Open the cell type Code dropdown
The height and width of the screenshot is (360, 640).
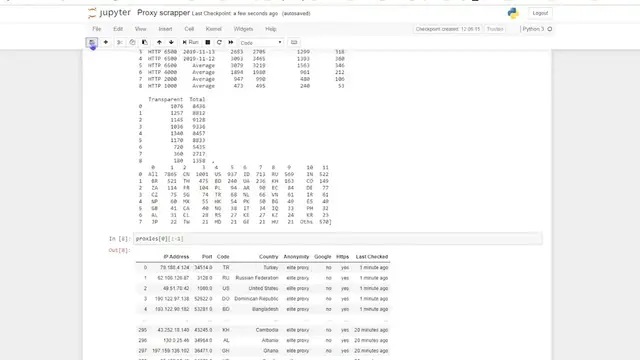pyautogui.click(x=261, y=43)
